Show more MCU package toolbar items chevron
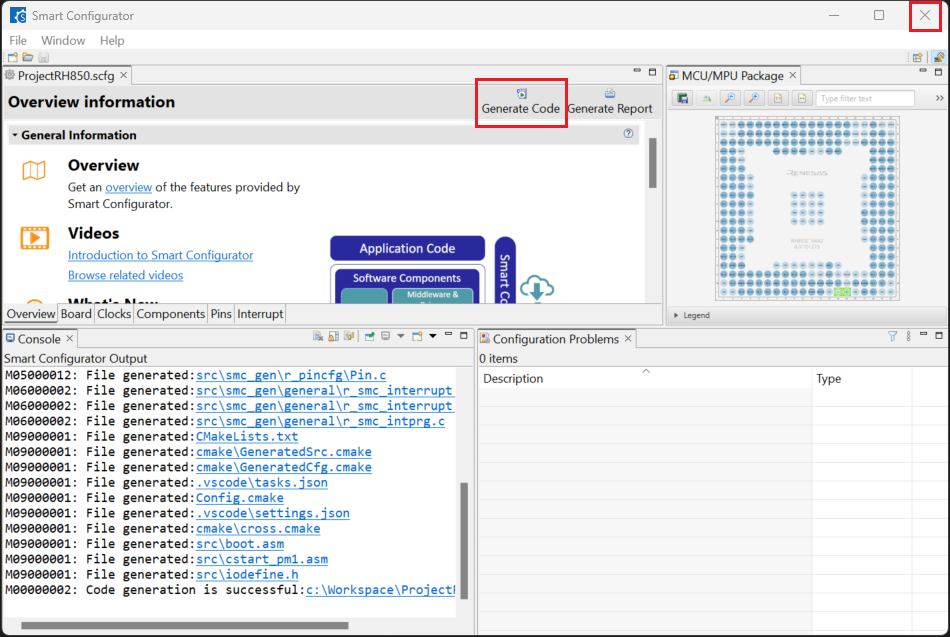This screenshot has height=637, width=950. tap(939, 98)
